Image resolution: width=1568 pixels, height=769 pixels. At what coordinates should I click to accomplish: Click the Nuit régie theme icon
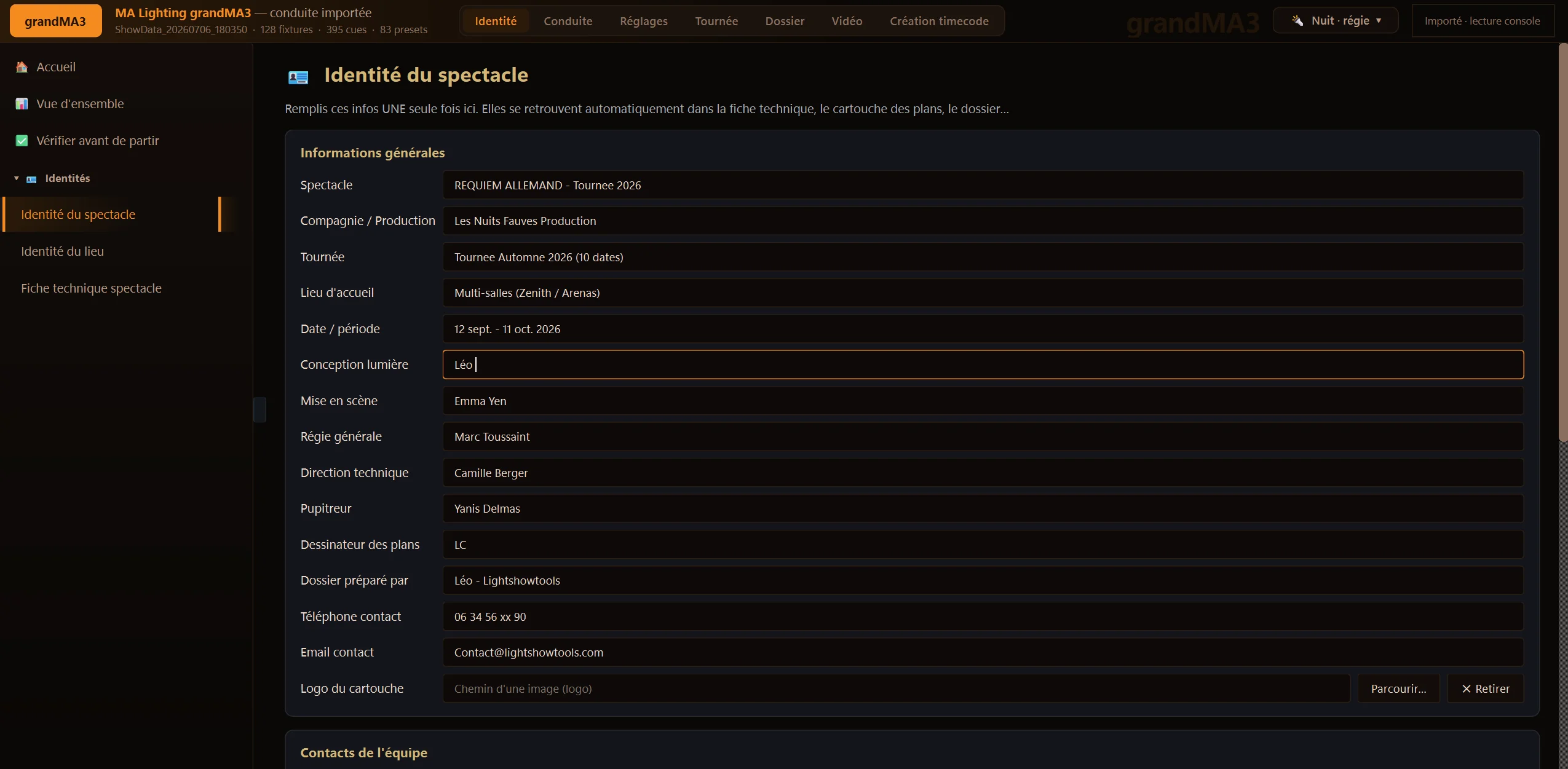pyautogui.click(x=1297, y=21)
